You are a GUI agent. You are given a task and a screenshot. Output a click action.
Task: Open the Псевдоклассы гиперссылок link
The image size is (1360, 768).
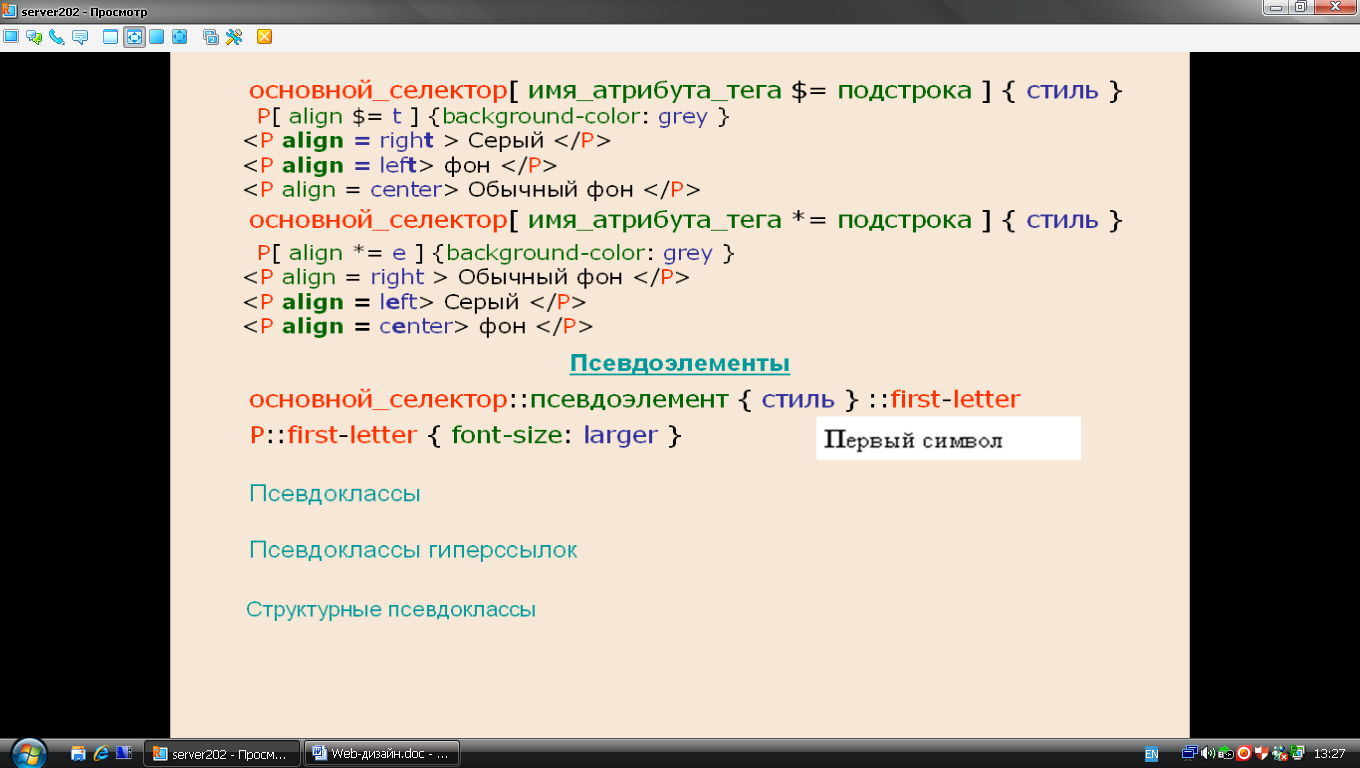tap(413, 550)
